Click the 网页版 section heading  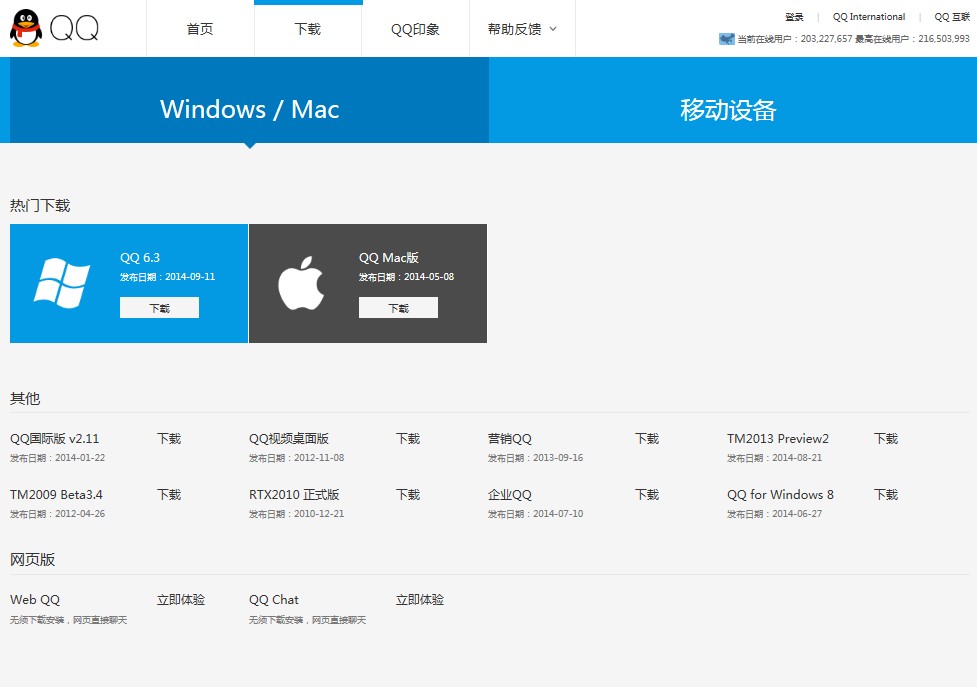pos(32,559)
